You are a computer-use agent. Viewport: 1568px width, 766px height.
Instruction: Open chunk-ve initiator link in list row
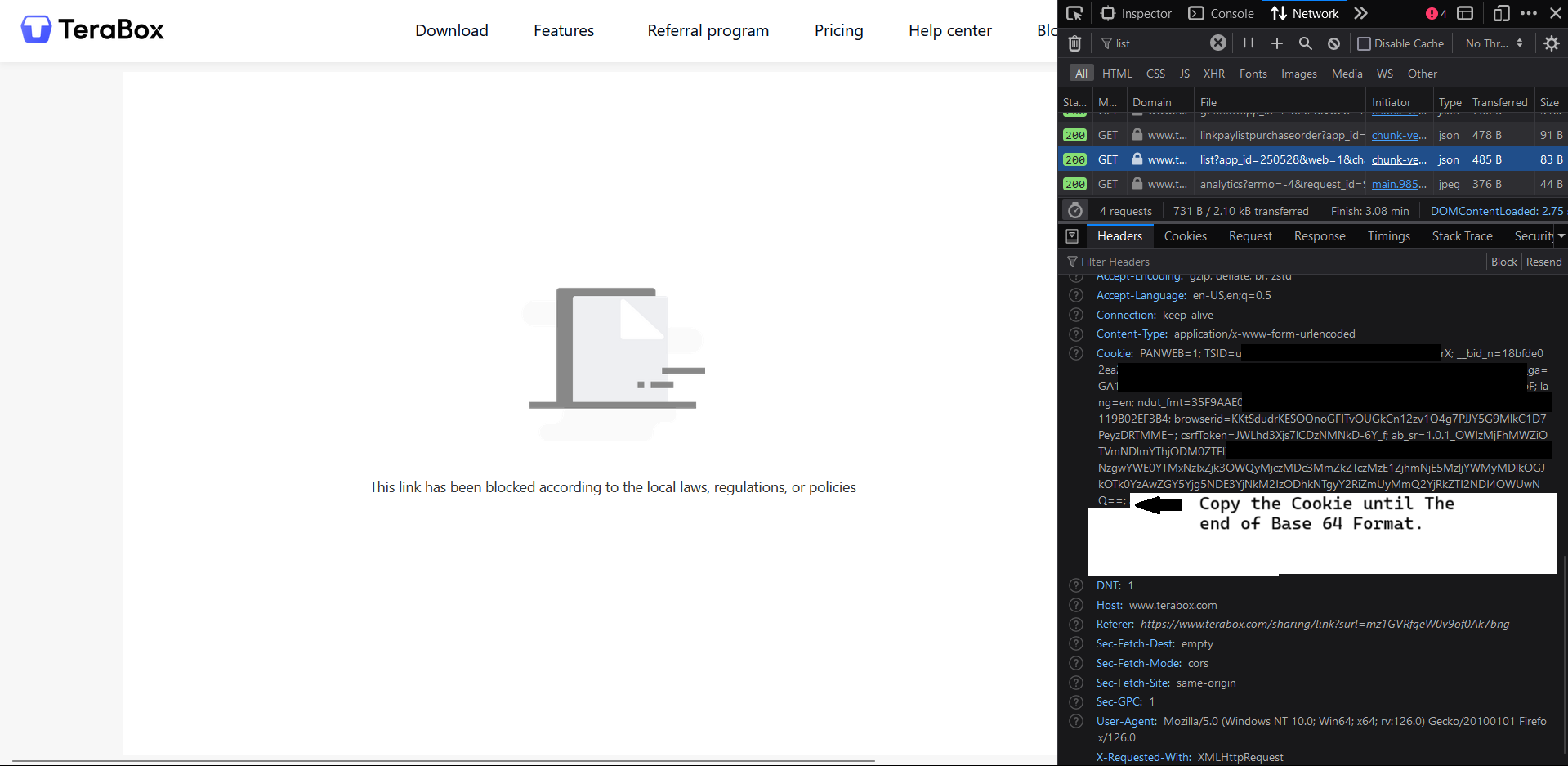point(1399,159)
